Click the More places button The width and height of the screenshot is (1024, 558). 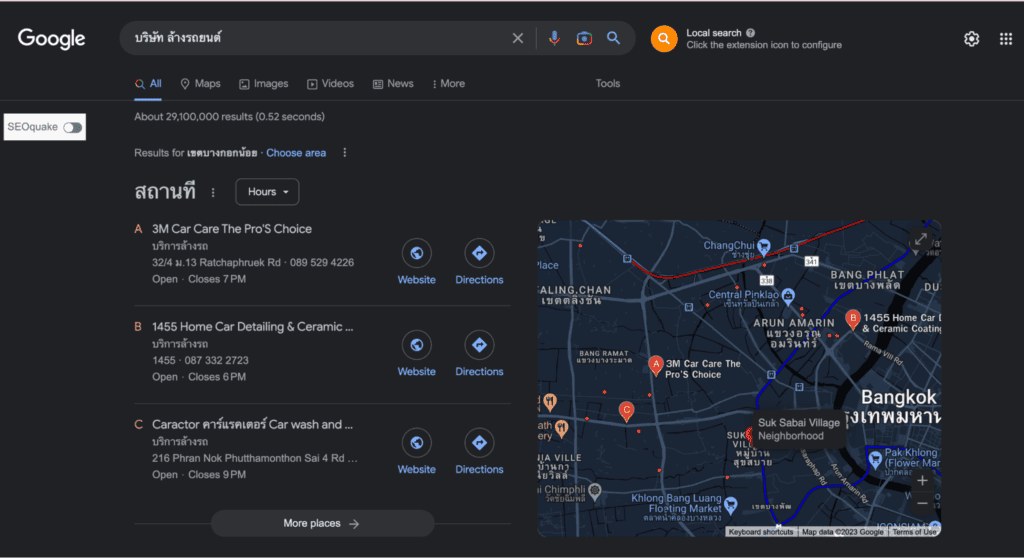tap(323, 523)
